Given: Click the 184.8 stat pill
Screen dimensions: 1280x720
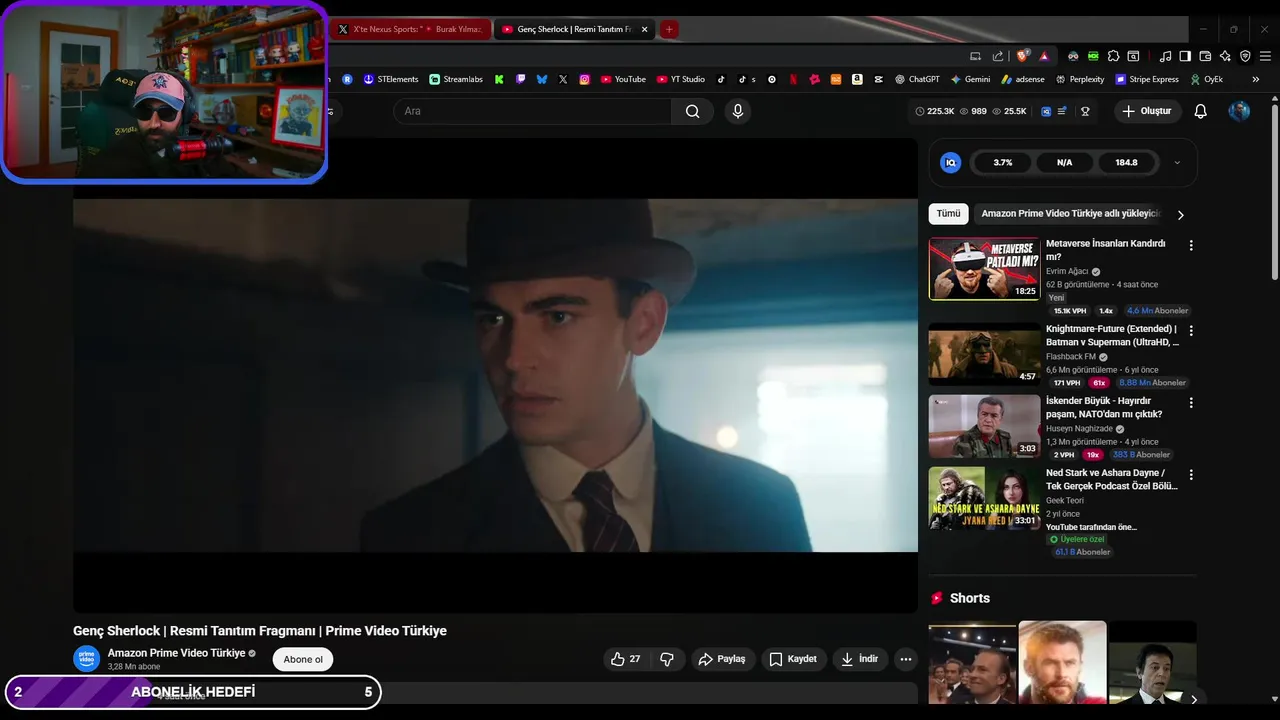Looking at the screenshot, I should pyautogui.click(x=1127, y=162).
